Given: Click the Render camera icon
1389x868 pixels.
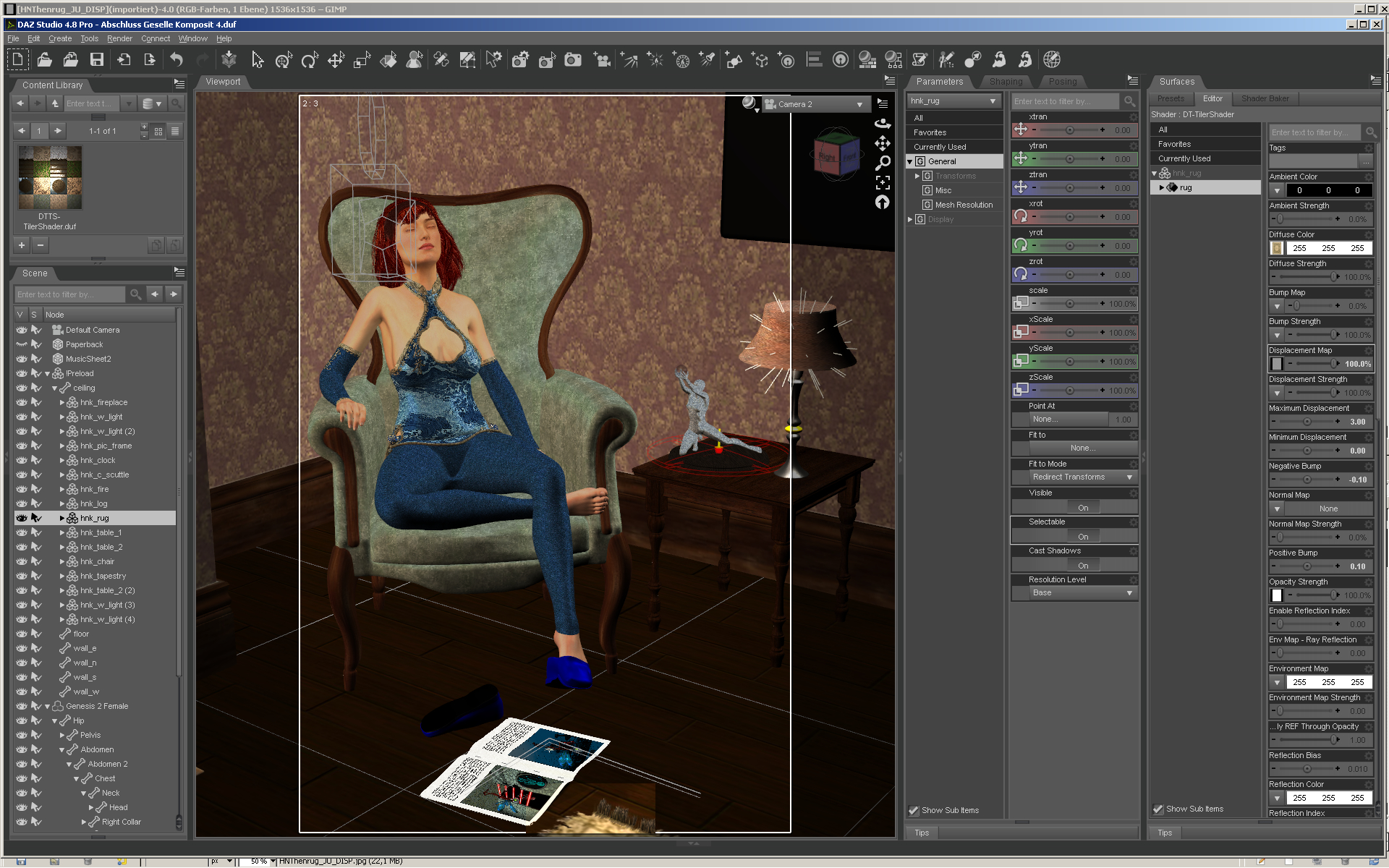Looking at the screenshot, I should [x=572, y=60].
